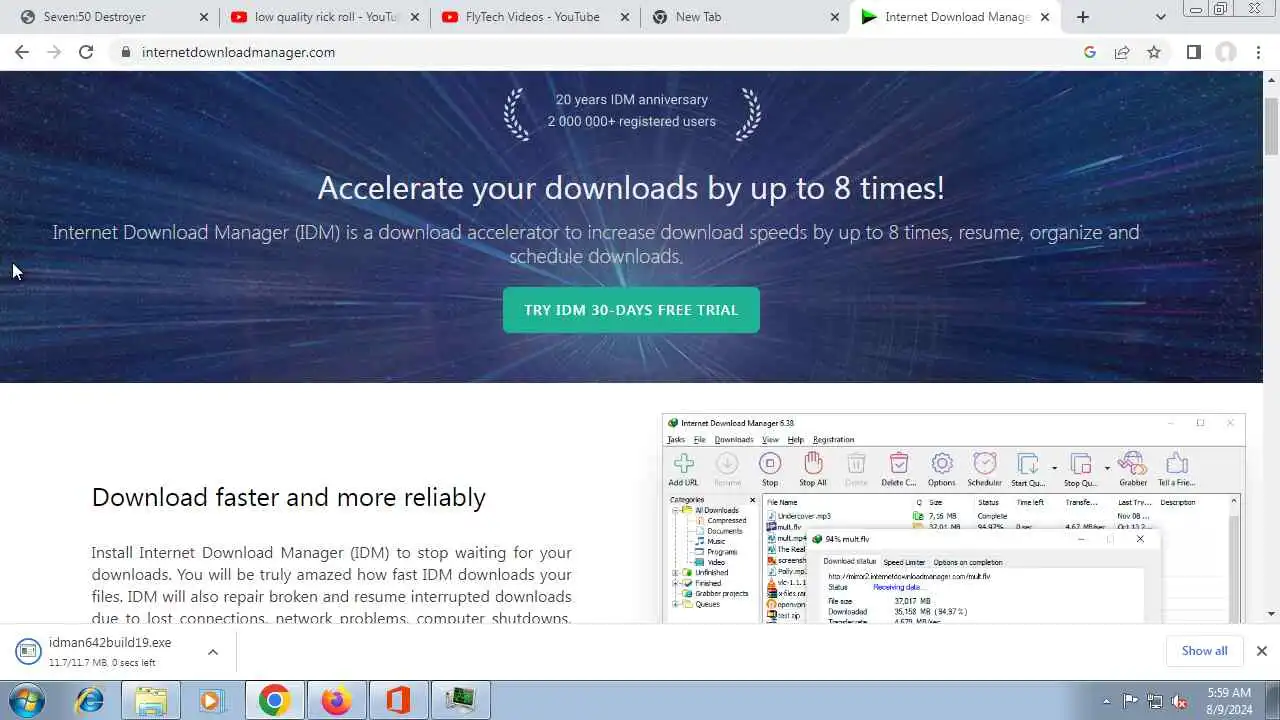
Task: Click the browser forward arrow
Action: tap(54, 52)
